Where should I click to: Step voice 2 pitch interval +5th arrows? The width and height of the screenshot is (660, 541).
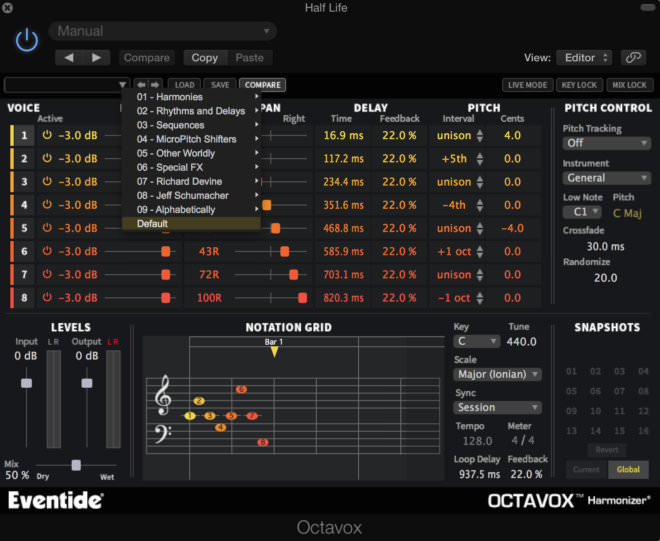pos(480,159)
